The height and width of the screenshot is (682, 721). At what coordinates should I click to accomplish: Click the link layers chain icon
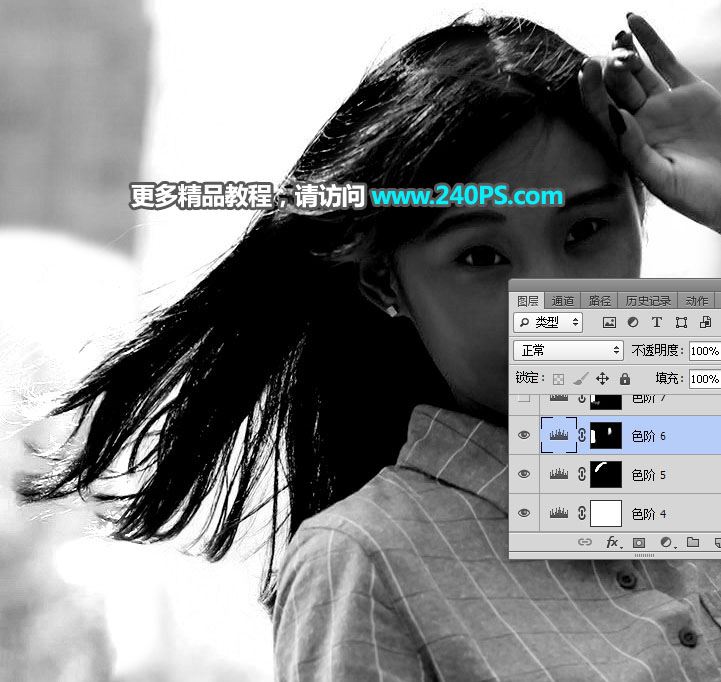pyautogui.click(x=585, y=542)
